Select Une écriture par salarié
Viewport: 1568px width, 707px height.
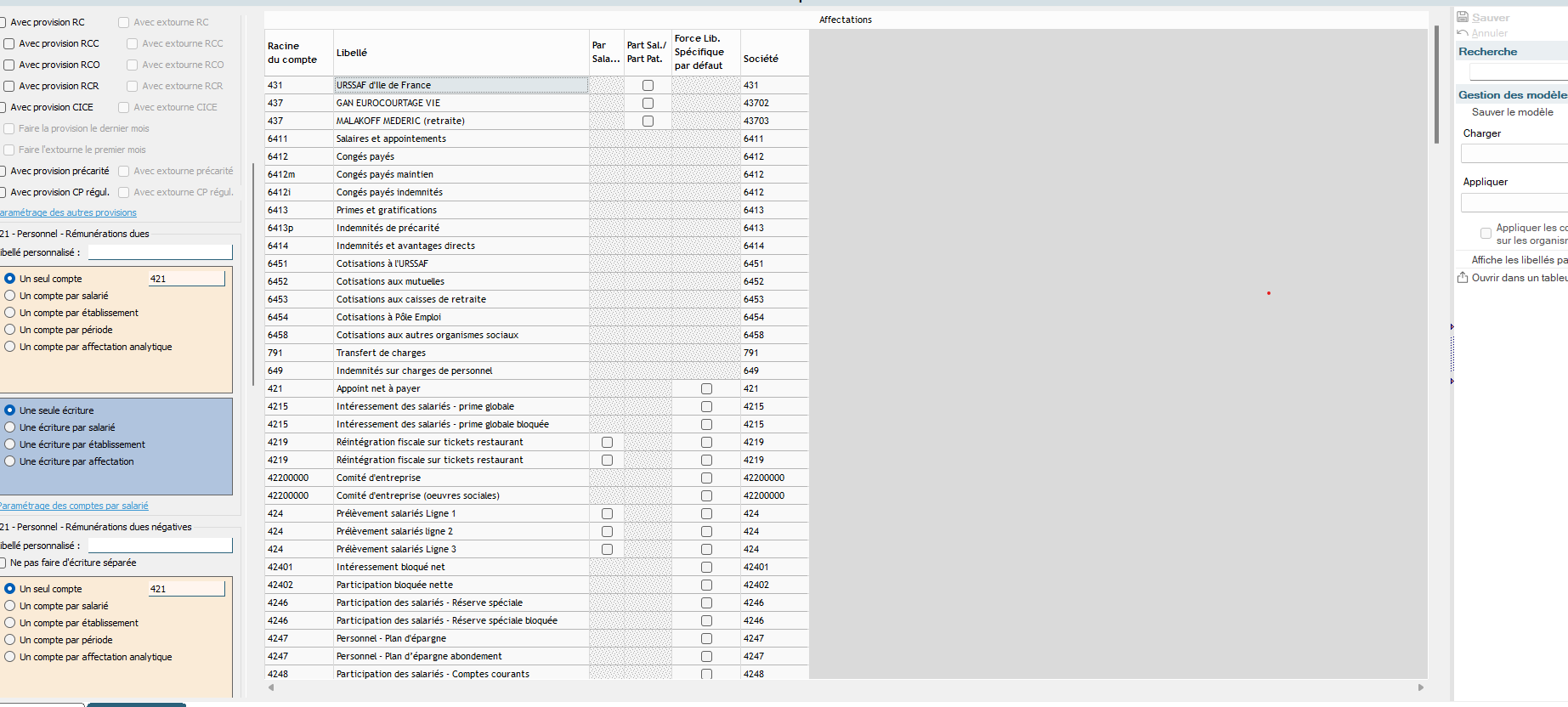tap(10, 427)
